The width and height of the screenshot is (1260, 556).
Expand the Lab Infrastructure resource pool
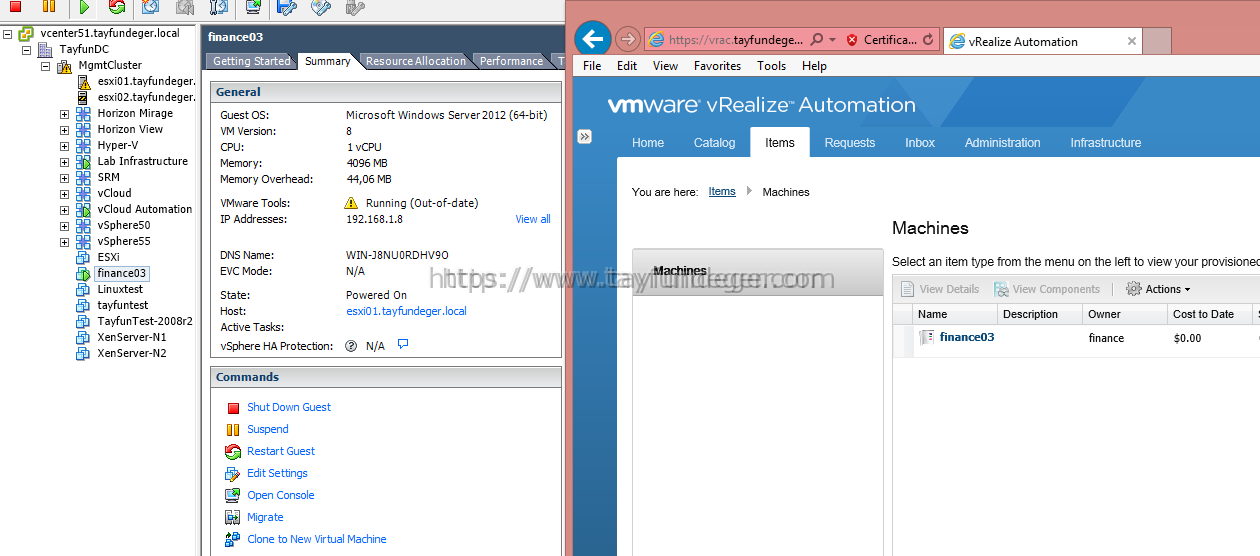pyautogui.click(x=65, y=162)
